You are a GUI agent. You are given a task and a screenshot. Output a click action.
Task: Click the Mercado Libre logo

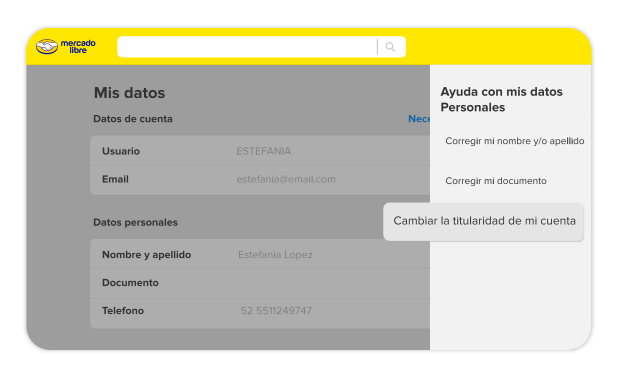(x=66, y=47)
